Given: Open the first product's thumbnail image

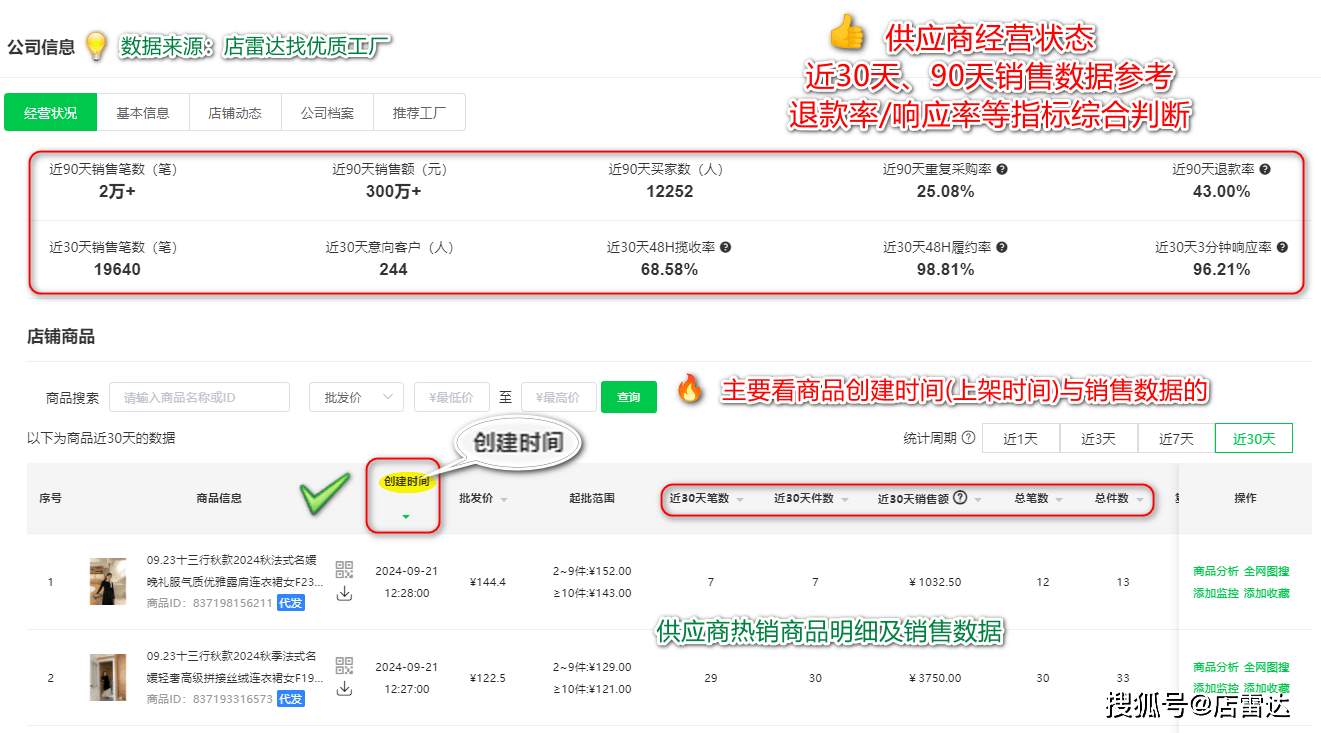Looking at the screenshot, I should click(x=107, y=582).
